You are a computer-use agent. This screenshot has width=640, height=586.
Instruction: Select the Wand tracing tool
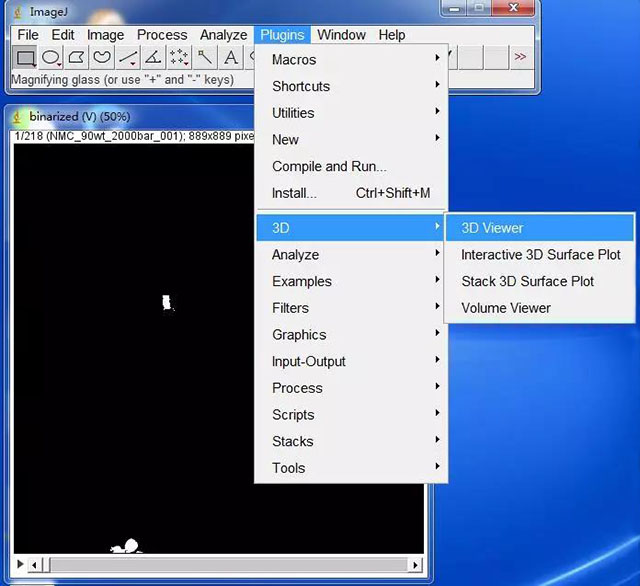pos(205,58)
